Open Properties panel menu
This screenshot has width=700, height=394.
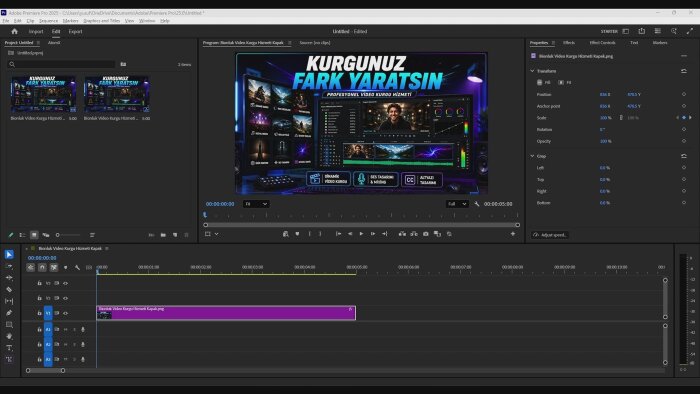[553, 43]
